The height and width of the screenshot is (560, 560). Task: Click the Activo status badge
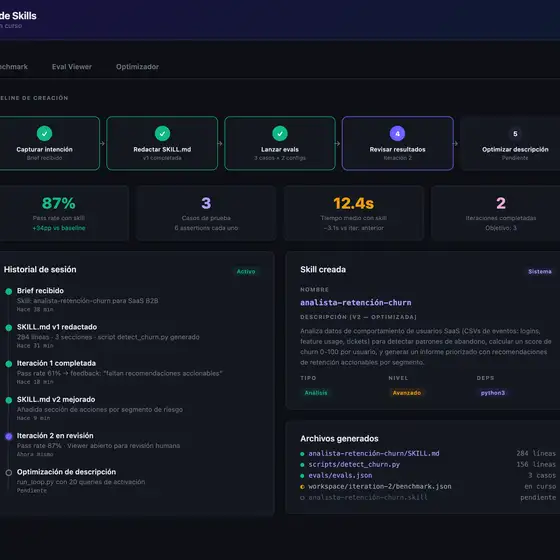tap(246, 271)
